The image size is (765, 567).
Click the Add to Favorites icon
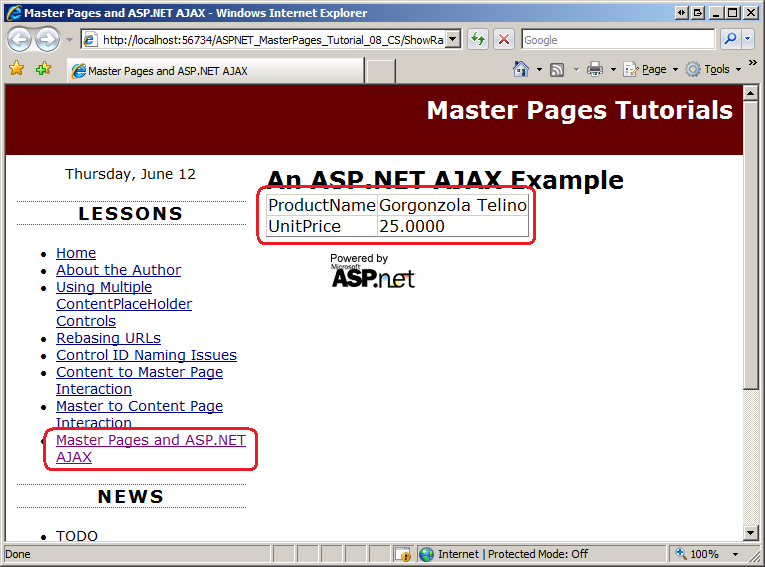43,69
